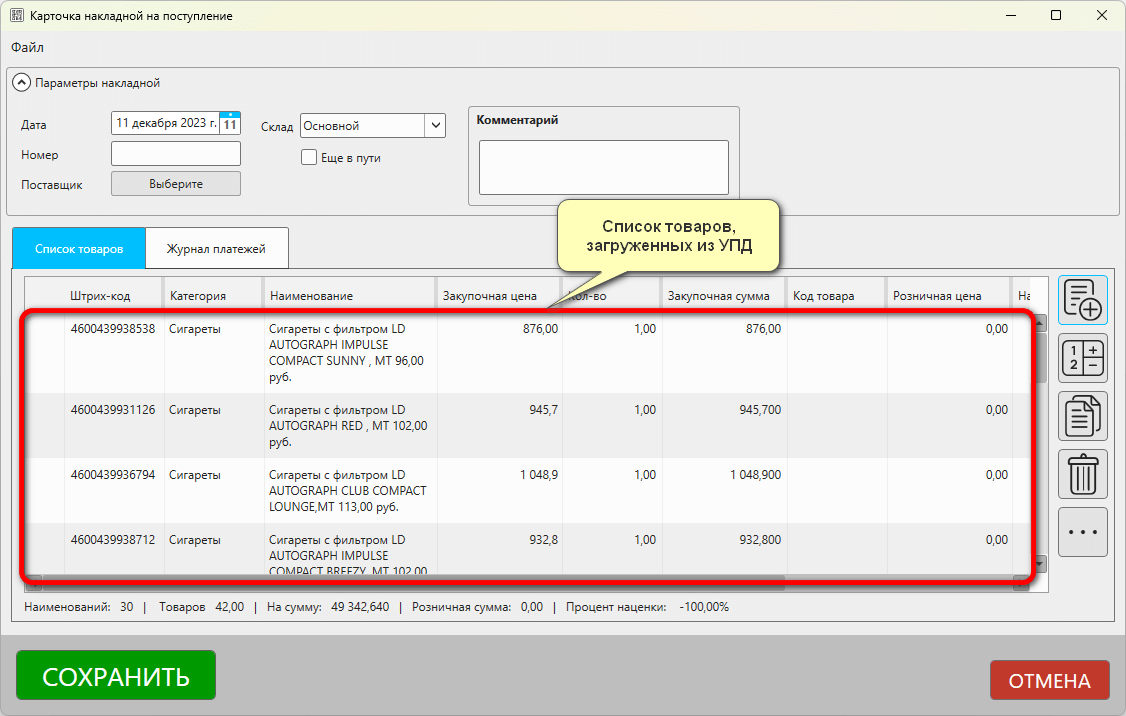This screenshot has width=1126, height=716.
Task: Open the quantity calculator icon button
Action: tap(1083, 358)
